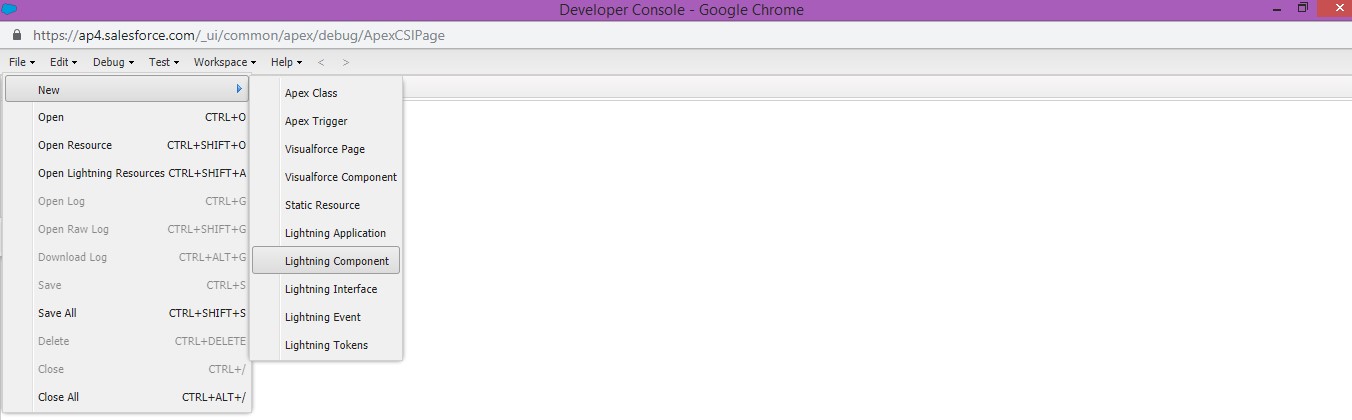Open the Workspace dropdown menu

coord(224,62)
